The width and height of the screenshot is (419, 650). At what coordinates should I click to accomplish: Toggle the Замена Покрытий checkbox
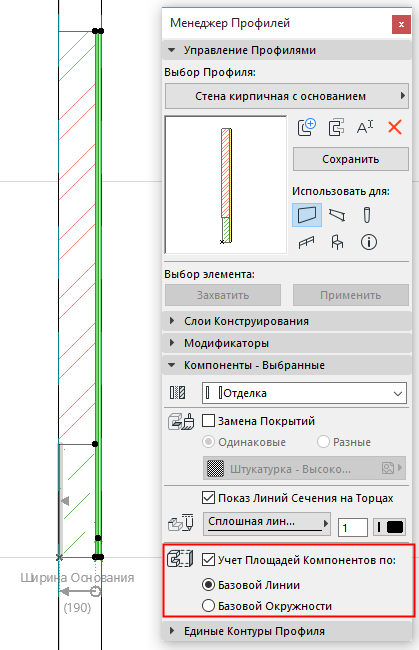(x=208, y=421)
